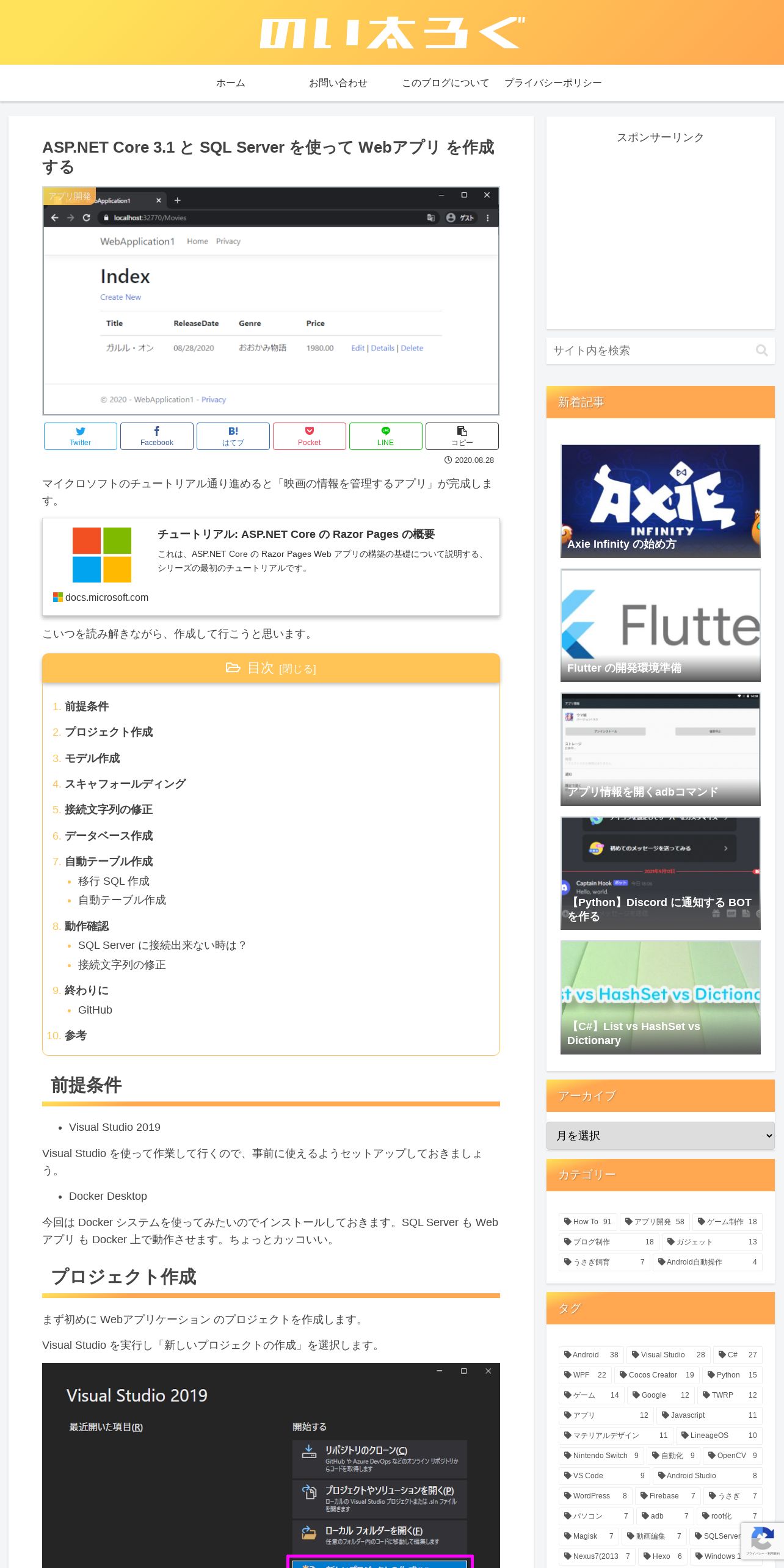Screen dimensions: 784x1568
Task: Open the Android自動操作 category tag
Action: pyautogui.click(x=707, y=1262)
